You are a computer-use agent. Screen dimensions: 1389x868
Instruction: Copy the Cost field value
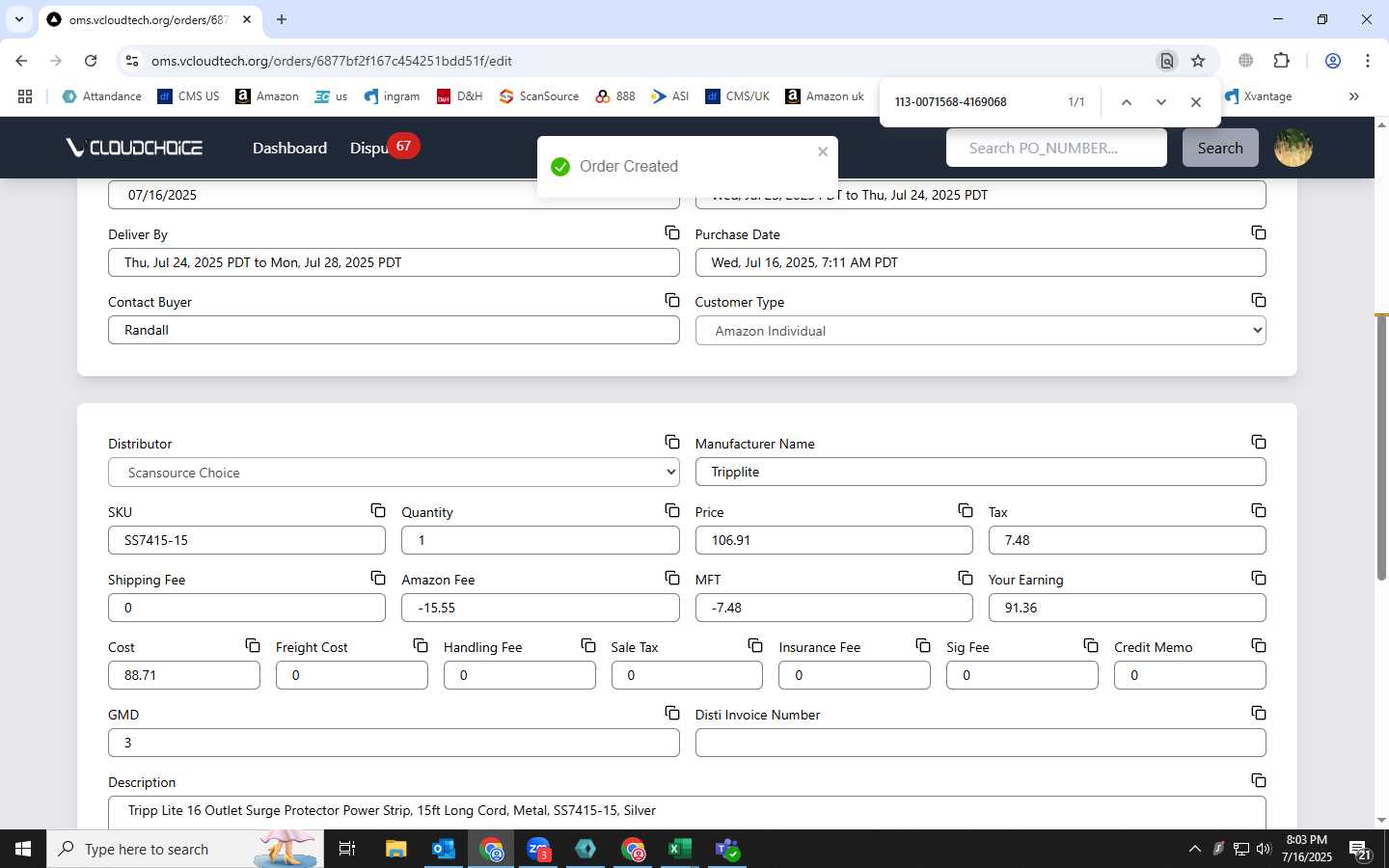(253, 645)
